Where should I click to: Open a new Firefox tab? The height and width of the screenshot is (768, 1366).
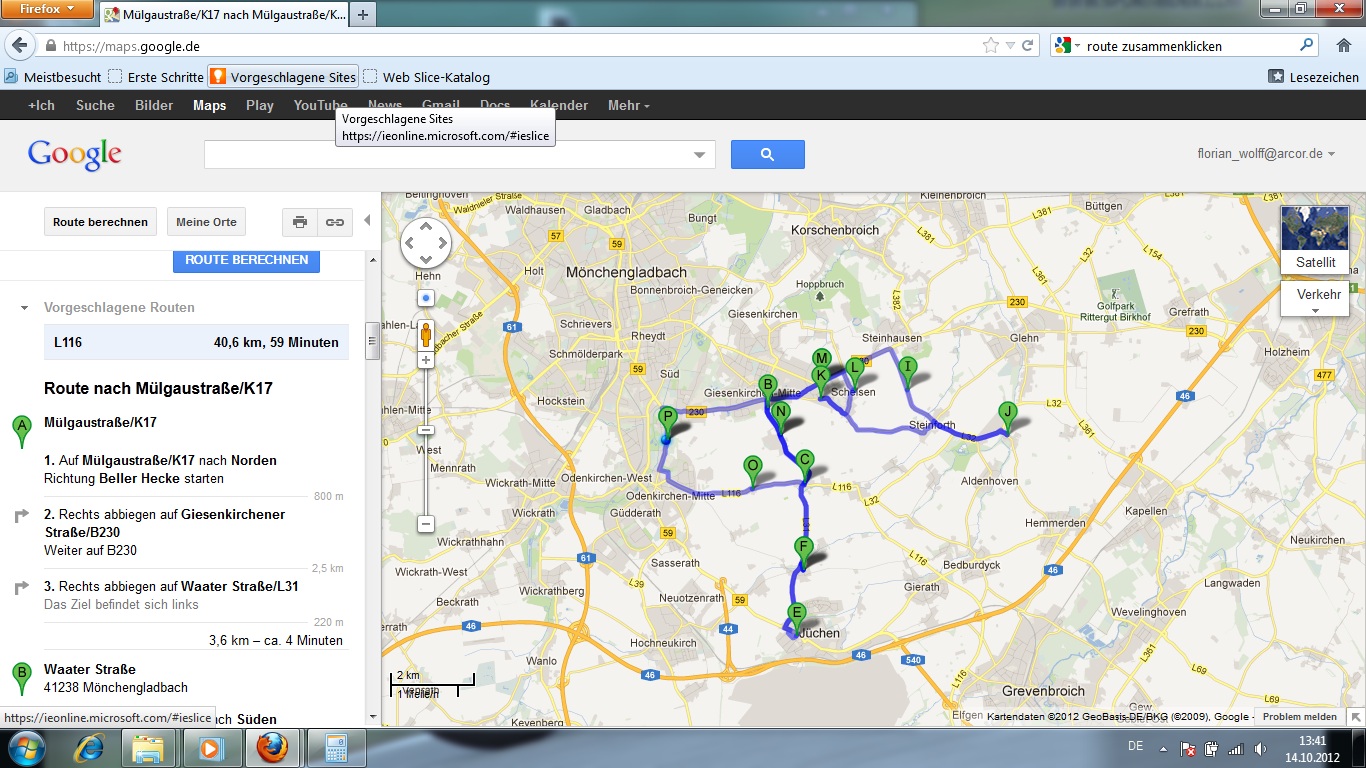pos(362,15)
